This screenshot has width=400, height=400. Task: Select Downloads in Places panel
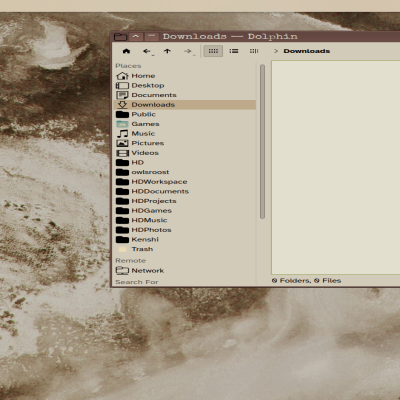(185, 105)
